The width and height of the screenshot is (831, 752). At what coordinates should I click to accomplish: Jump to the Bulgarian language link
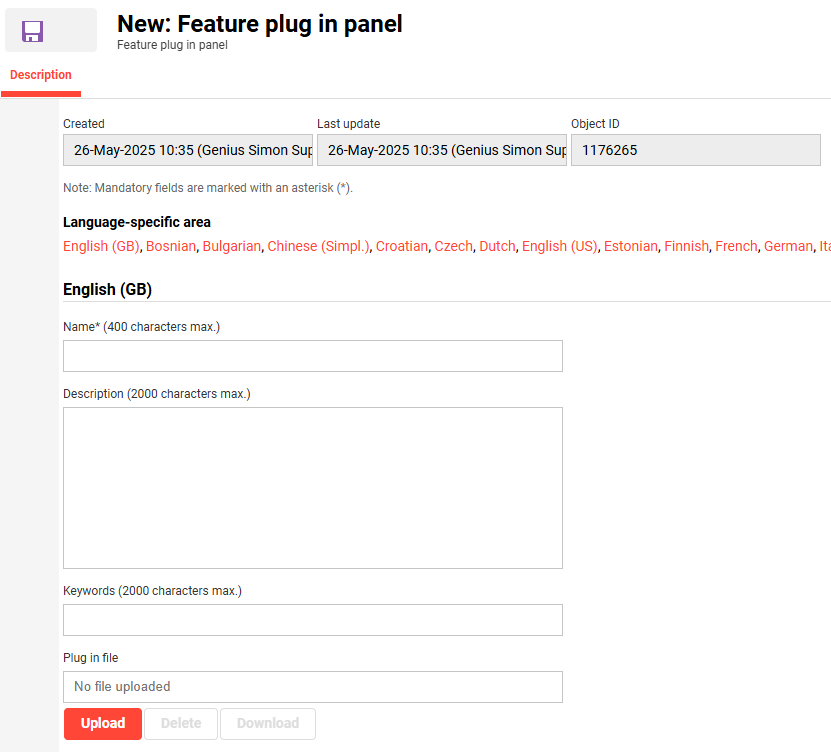pyautogui.click(x=232, y=246)
